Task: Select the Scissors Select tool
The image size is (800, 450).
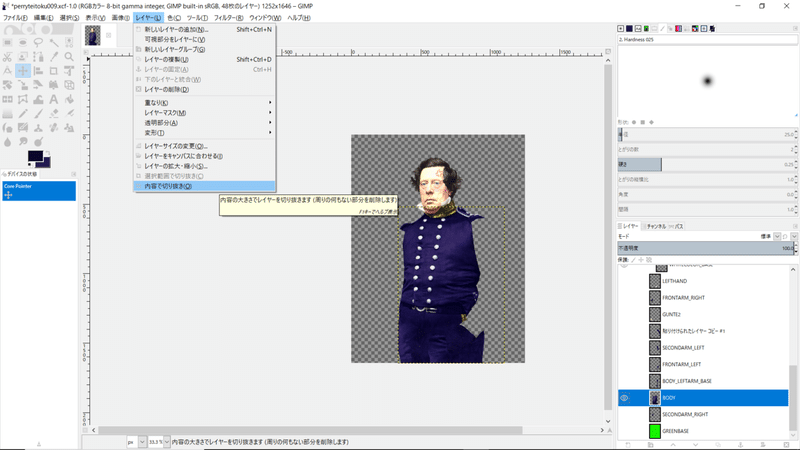Action: [8, 57]
